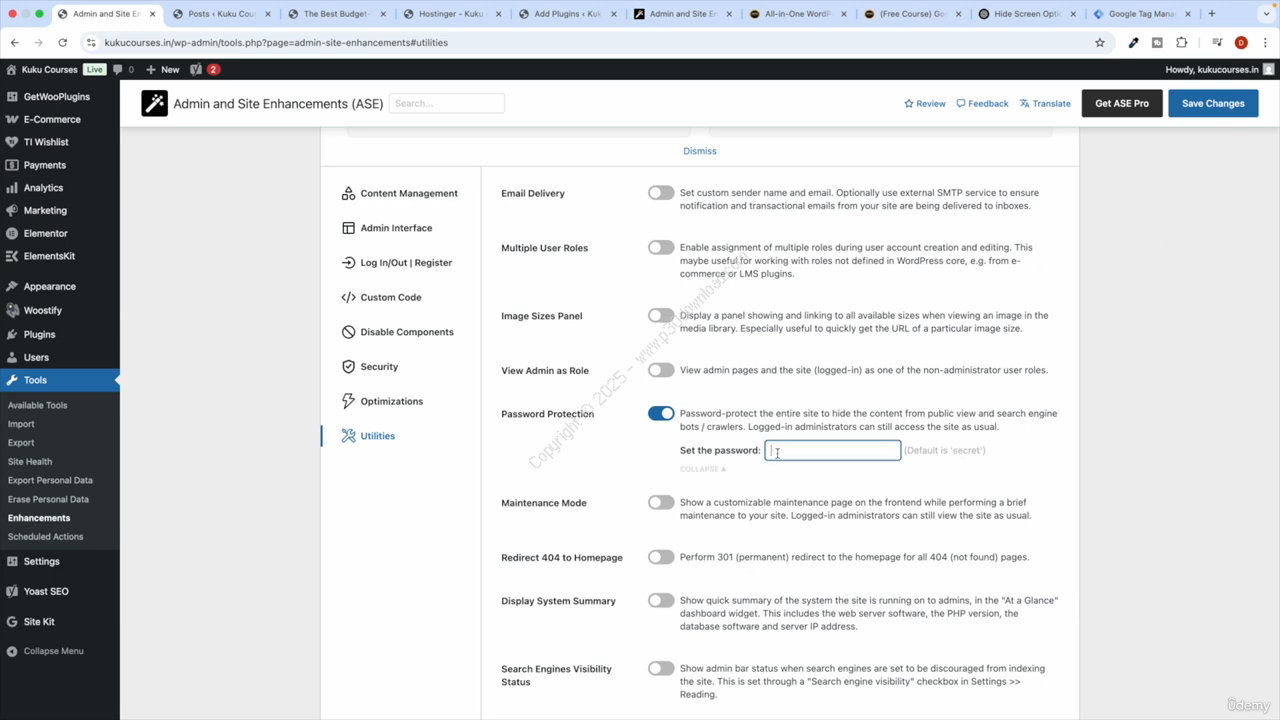Screen dimensions: 1280x720
Task: Click the ASE settings search box
Action: click(446, 103)
